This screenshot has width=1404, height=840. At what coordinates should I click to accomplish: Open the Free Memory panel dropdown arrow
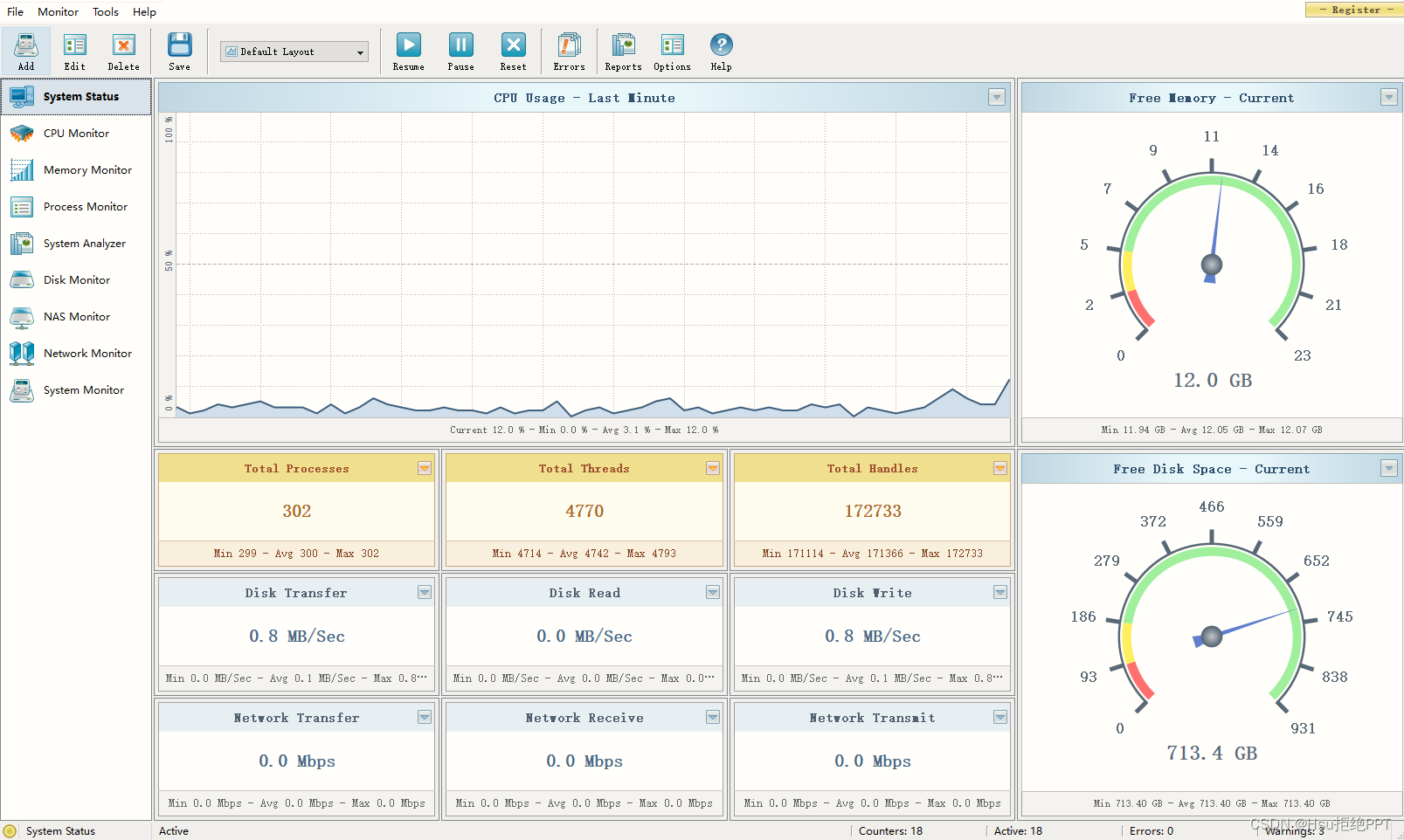tap(1388, 97)
